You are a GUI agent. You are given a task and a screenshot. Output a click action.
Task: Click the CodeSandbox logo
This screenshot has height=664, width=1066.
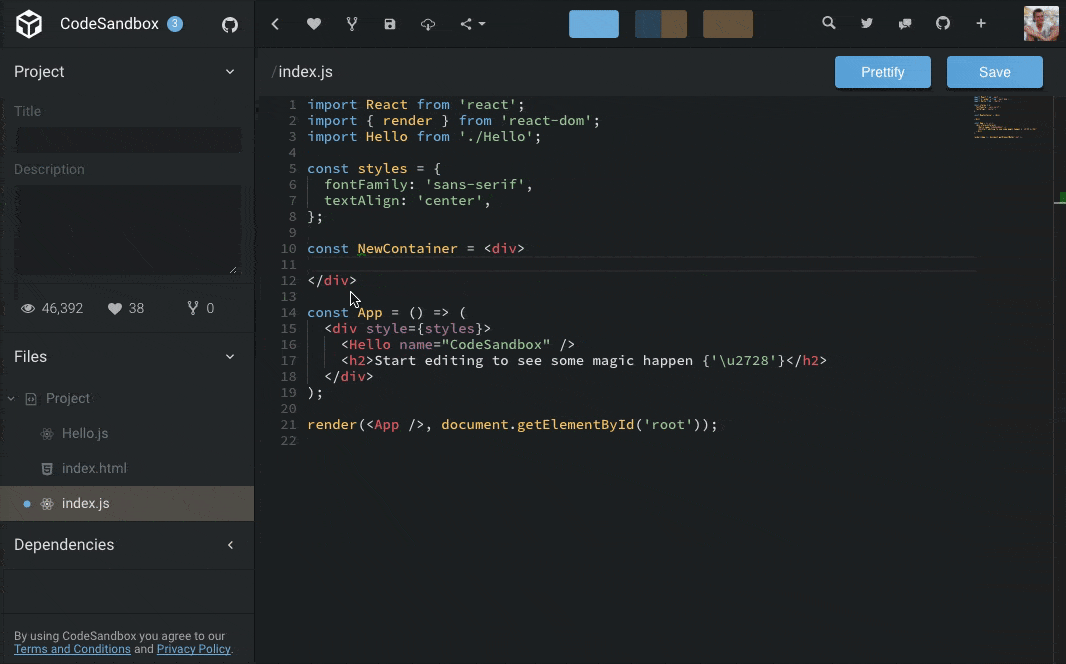[x=29, y=23]
